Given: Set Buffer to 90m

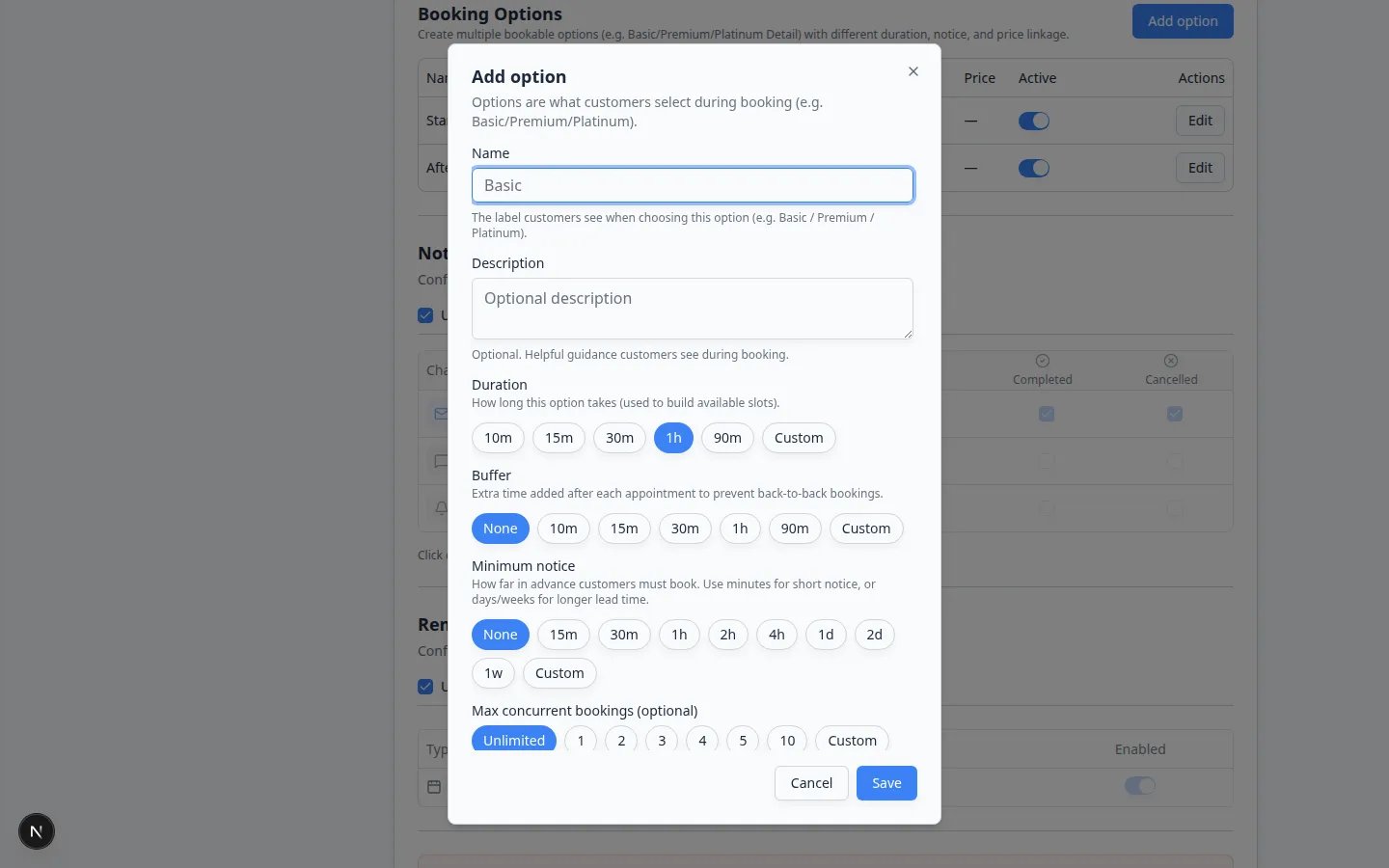Looking at the screenshot, I should click(x=795, y=529).
